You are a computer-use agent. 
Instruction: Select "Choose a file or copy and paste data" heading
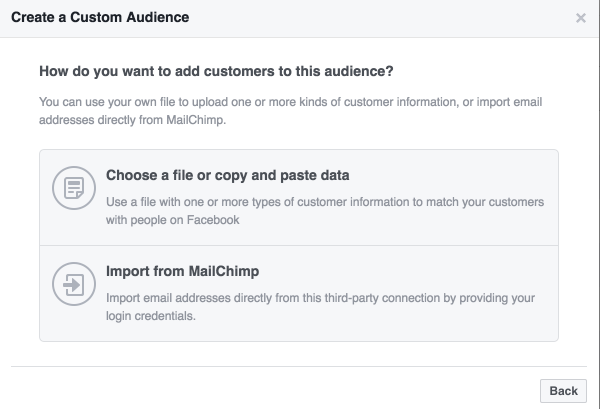(227, 175)
